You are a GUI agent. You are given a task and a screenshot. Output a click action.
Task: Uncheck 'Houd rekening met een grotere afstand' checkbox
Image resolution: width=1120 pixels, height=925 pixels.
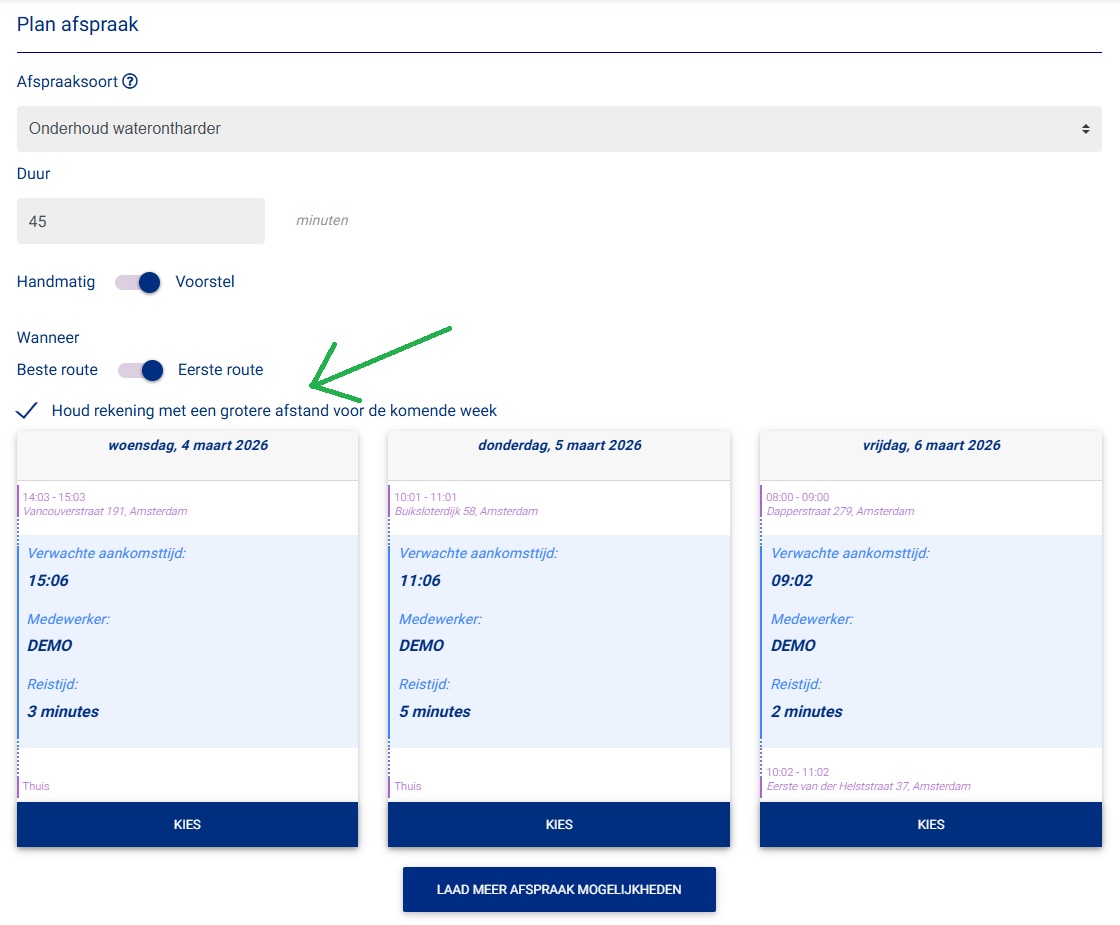click(28, 410)
